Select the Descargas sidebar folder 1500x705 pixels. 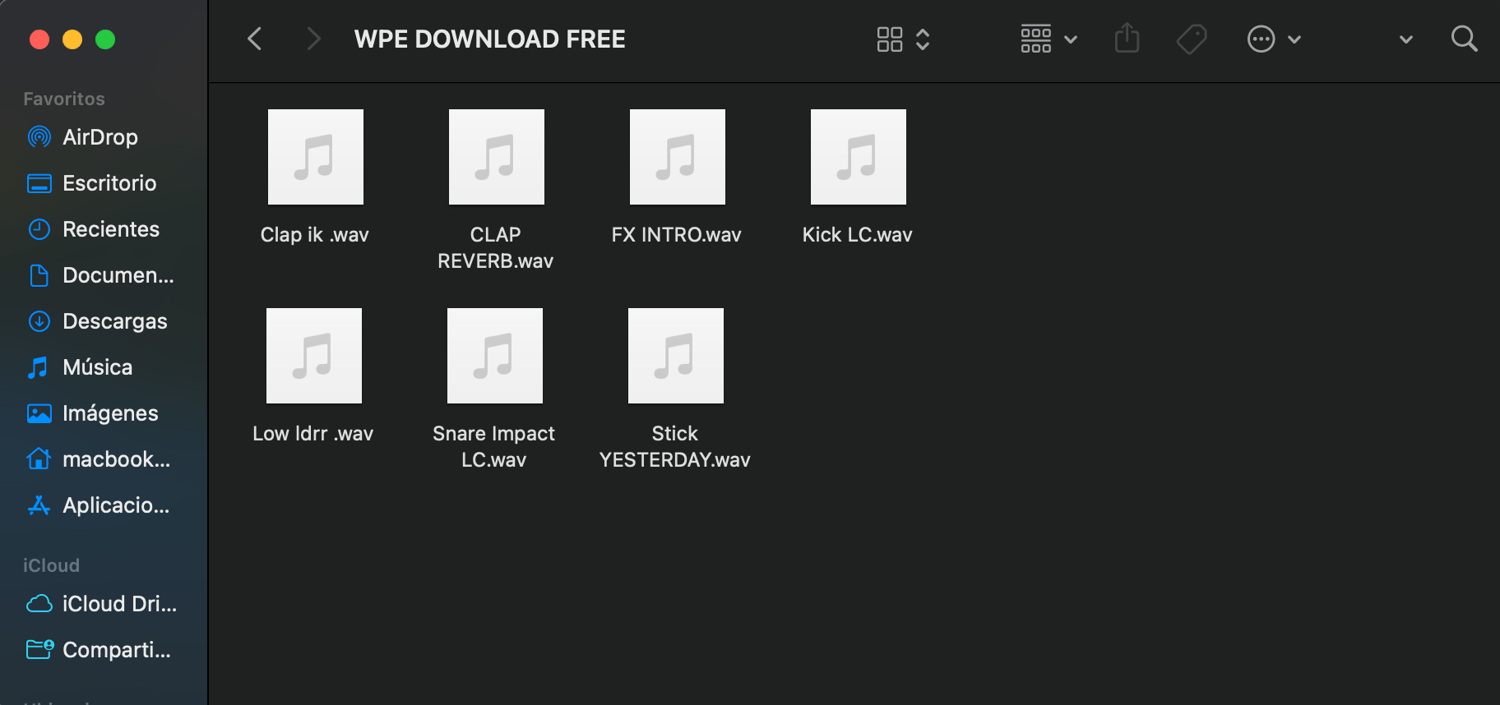pos(98,321)
